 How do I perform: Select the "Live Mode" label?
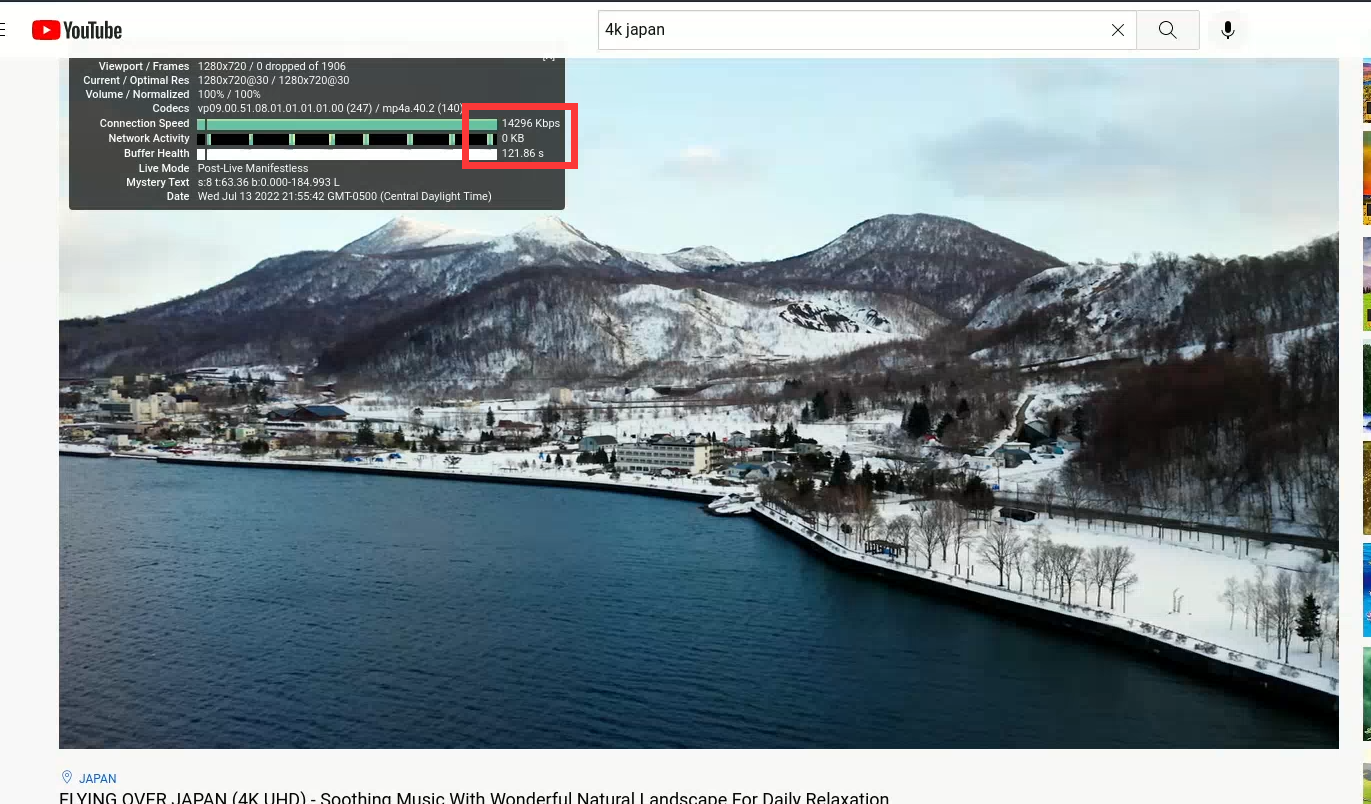point(164,168)
